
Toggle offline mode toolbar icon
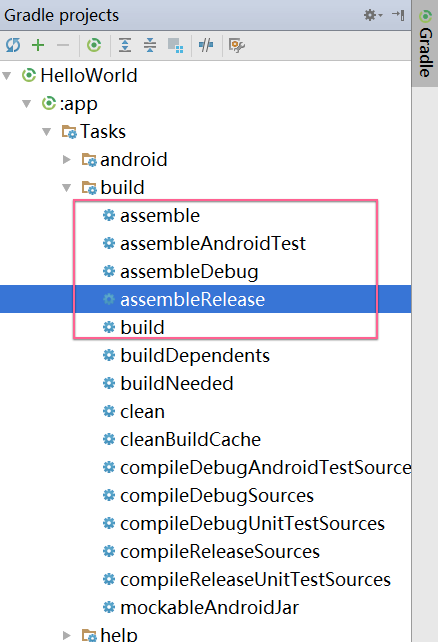205,45
